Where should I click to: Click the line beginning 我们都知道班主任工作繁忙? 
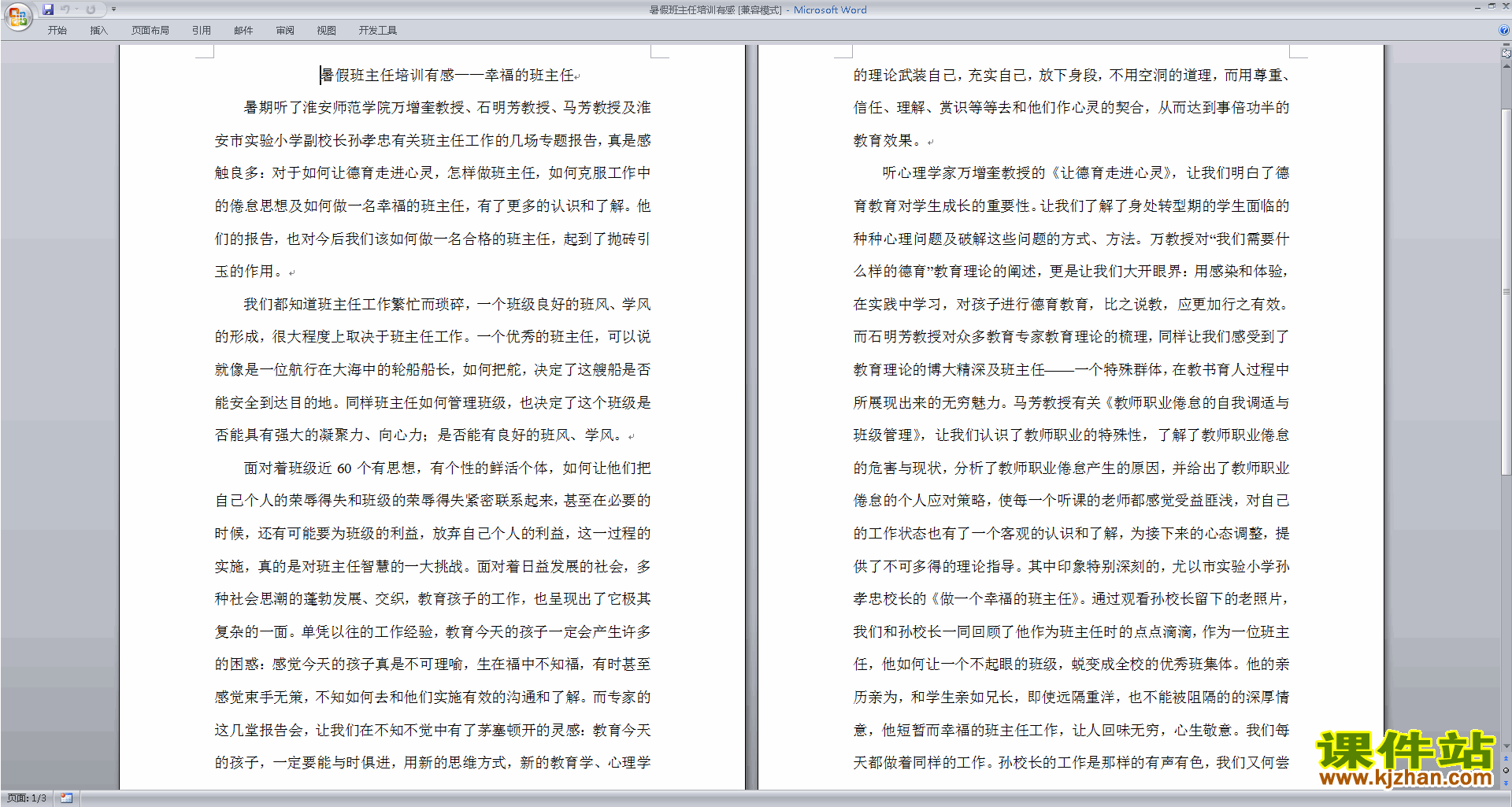coord(447,305)
